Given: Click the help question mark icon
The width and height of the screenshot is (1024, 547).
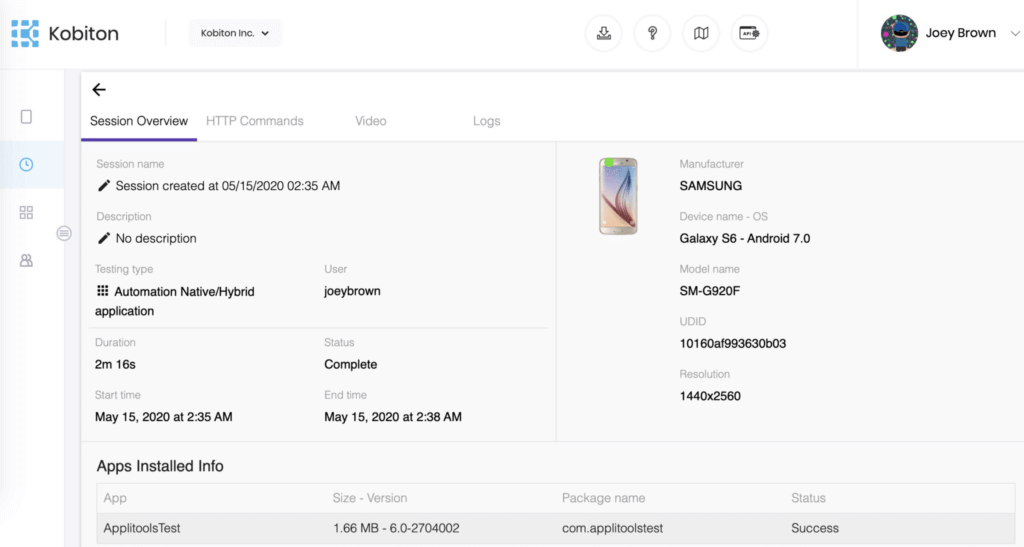Looking at the screenshot, I should (x=652, y=33).
